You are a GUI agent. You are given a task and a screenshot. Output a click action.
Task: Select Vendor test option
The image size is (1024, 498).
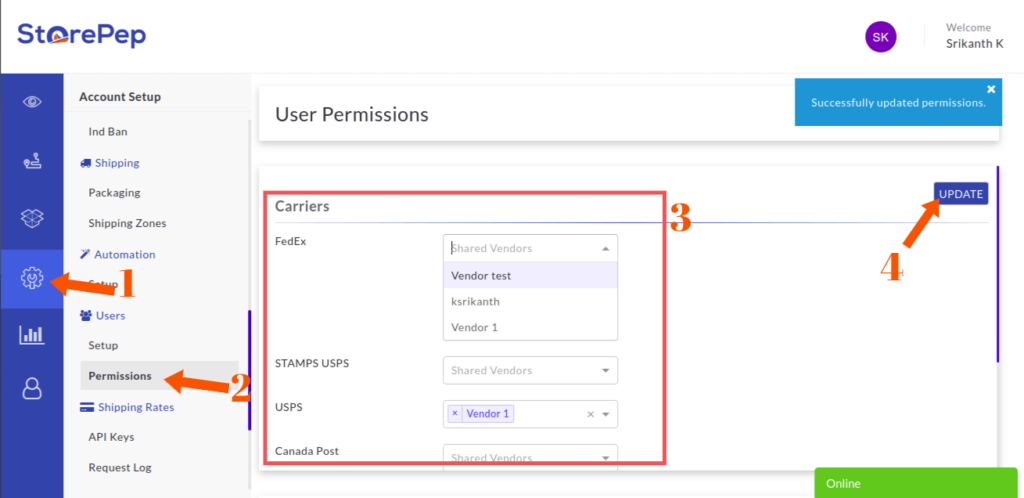pos(530,275)
